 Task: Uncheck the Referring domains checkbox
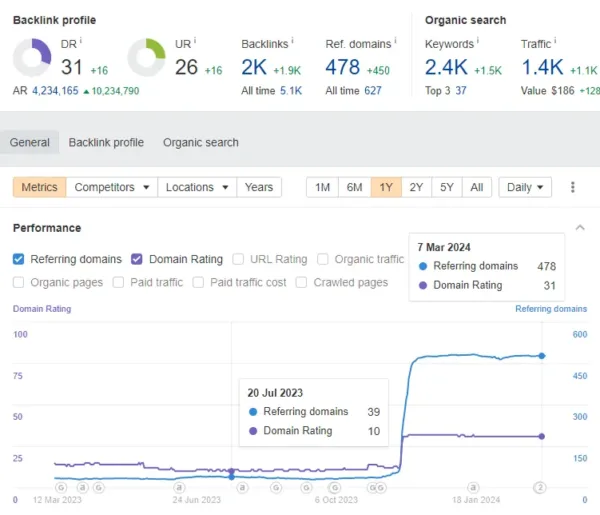[x=19, y=259]
